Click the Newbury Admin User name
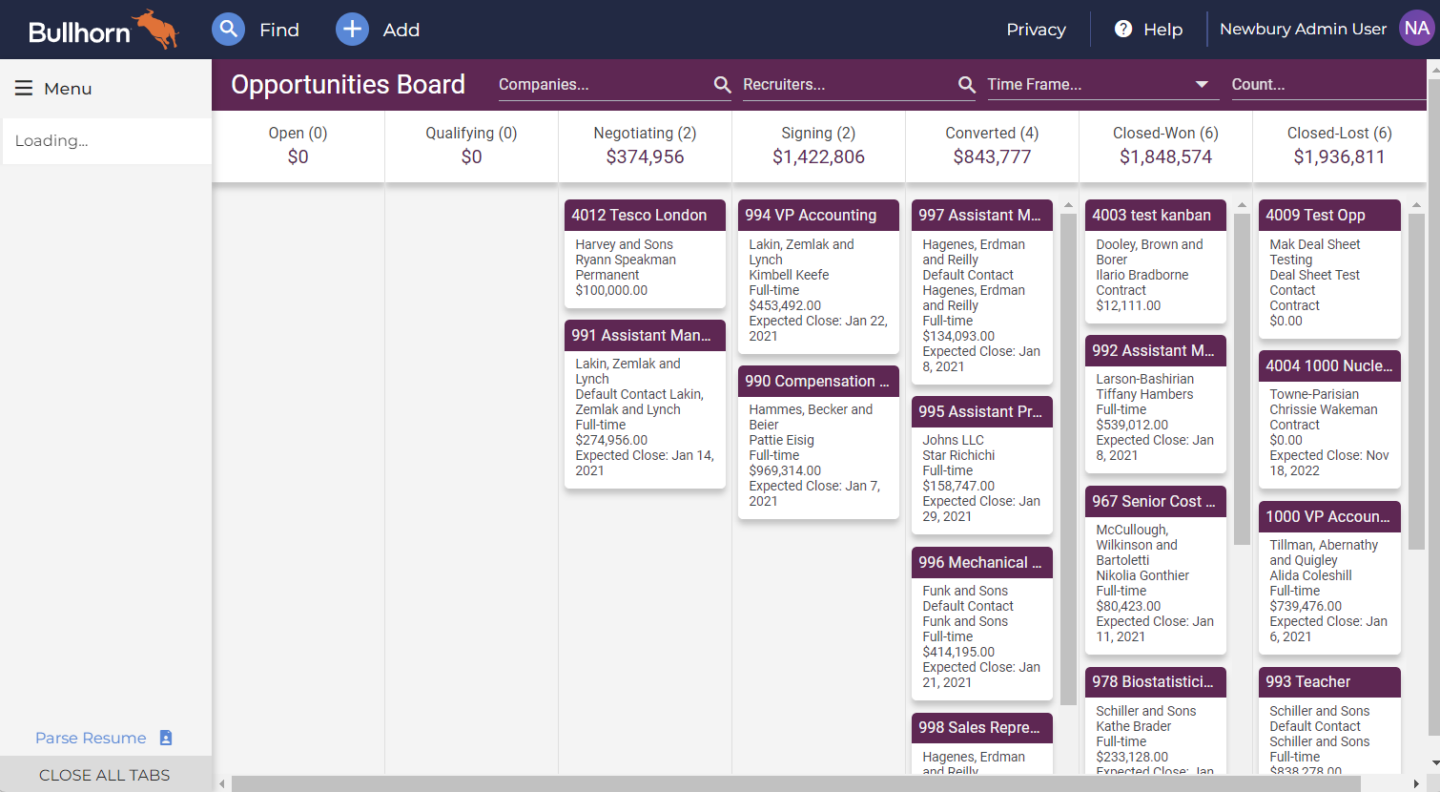This screenshot has height=792, width=1440. [x=1303, y=29]
